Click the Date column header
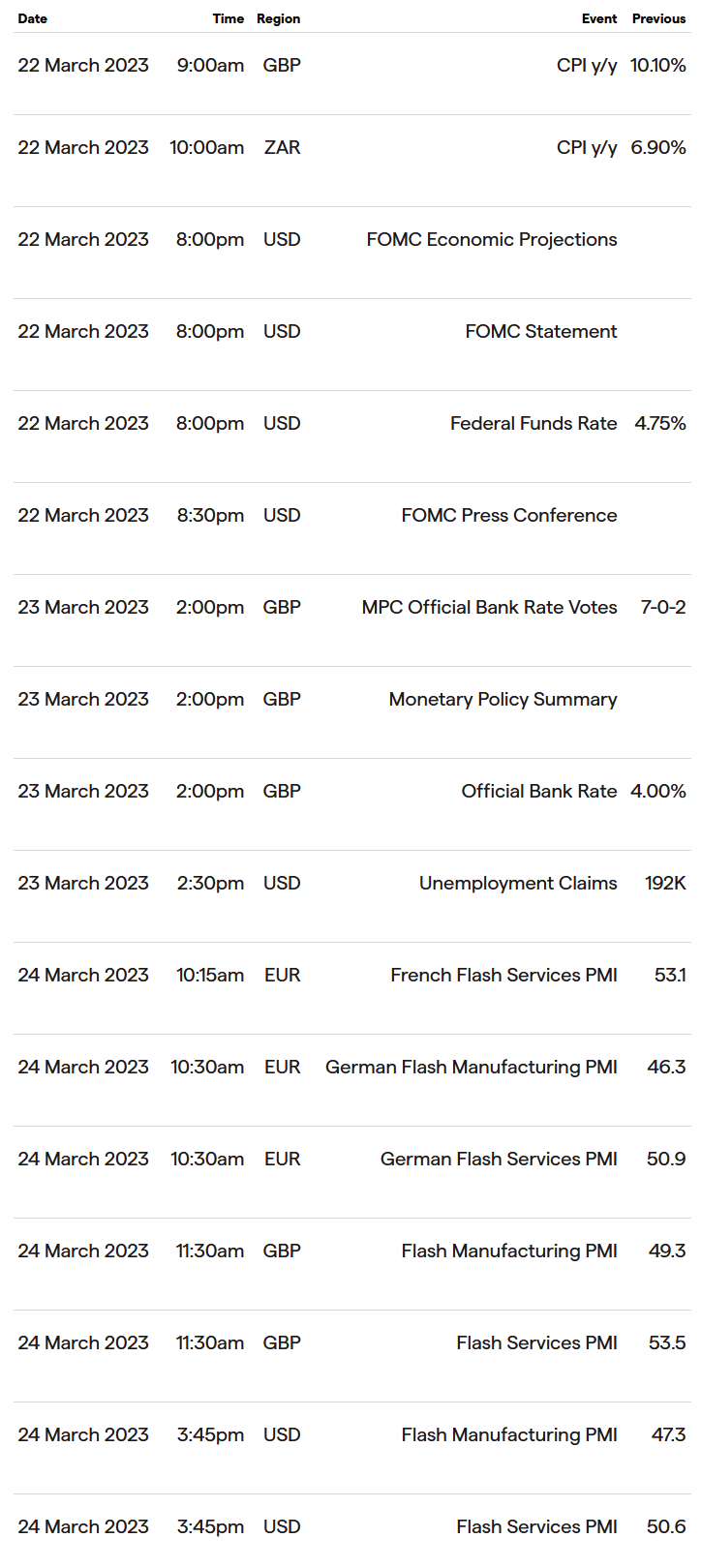701x1568 pixels. click(33, 18)
